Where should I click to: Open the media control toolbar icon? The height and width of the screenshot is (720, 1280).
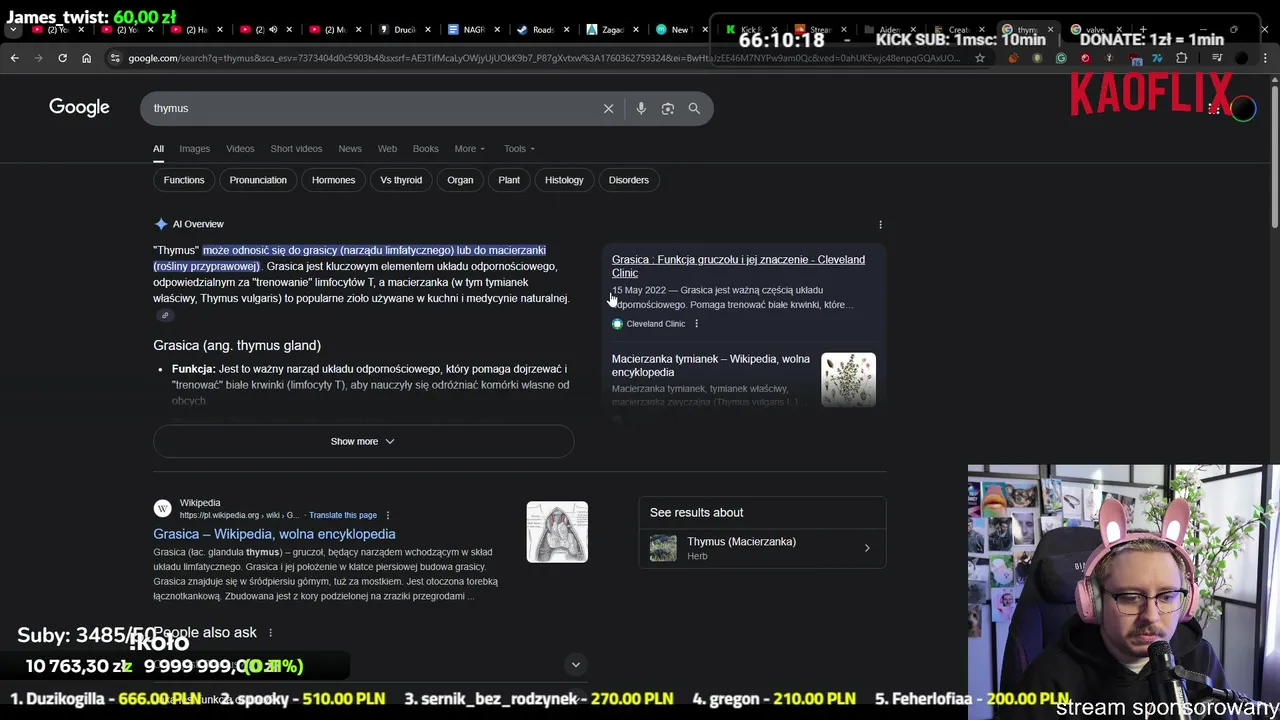pyautogui.click(x=1217, y=58)
